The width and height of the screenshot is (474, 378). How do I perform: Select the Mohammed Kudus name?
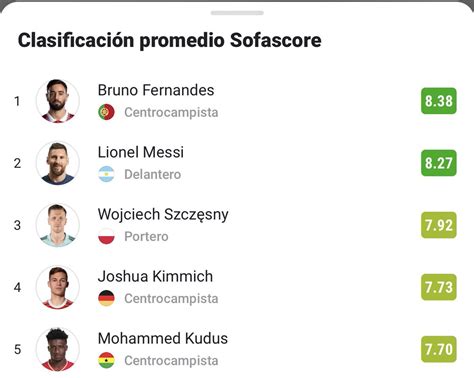[x=163, y=338]
